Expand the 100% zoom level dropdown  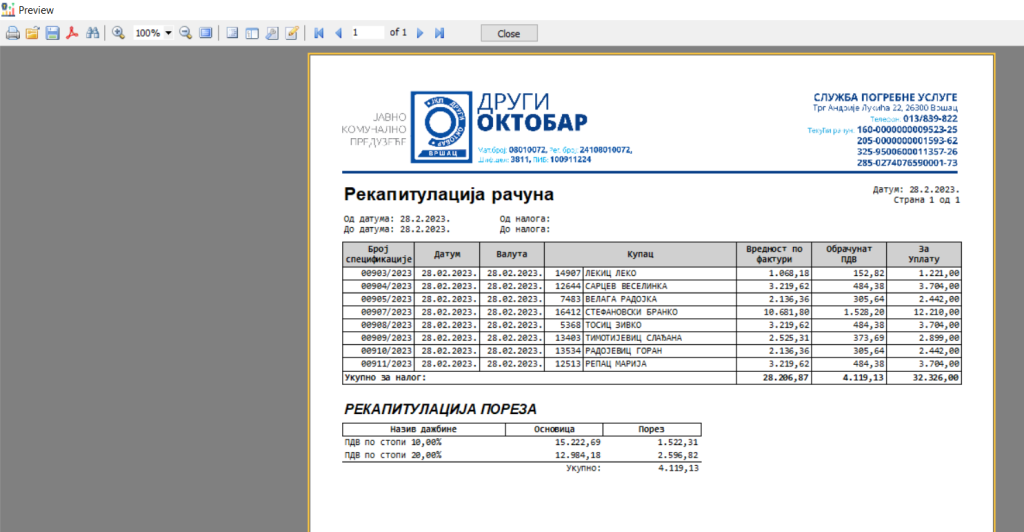(x=168, y=33)
